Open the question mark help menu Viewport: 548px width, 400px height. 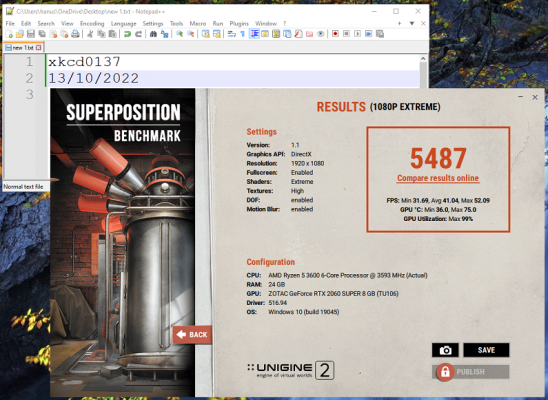click(284, 23)
